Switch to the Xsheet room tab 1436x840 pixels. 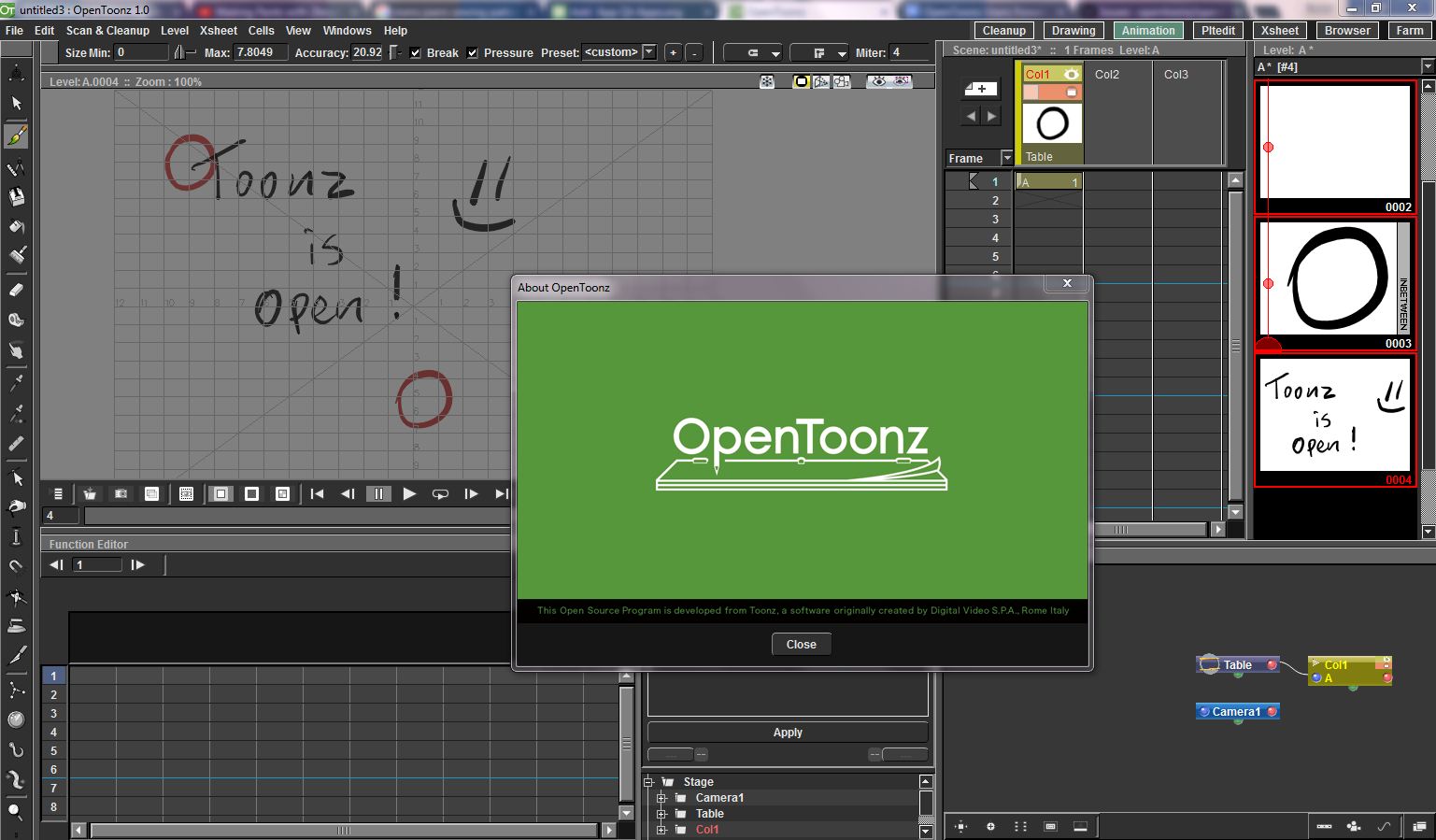pos(1279,30)
